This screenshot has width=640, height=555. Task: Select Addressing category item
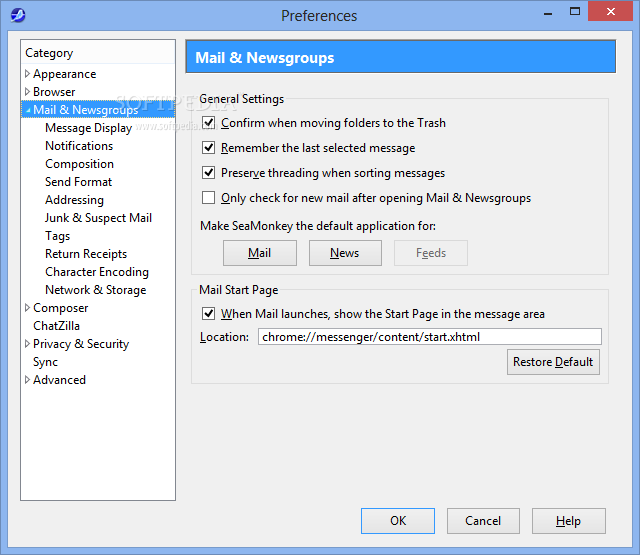click(74, 200)
